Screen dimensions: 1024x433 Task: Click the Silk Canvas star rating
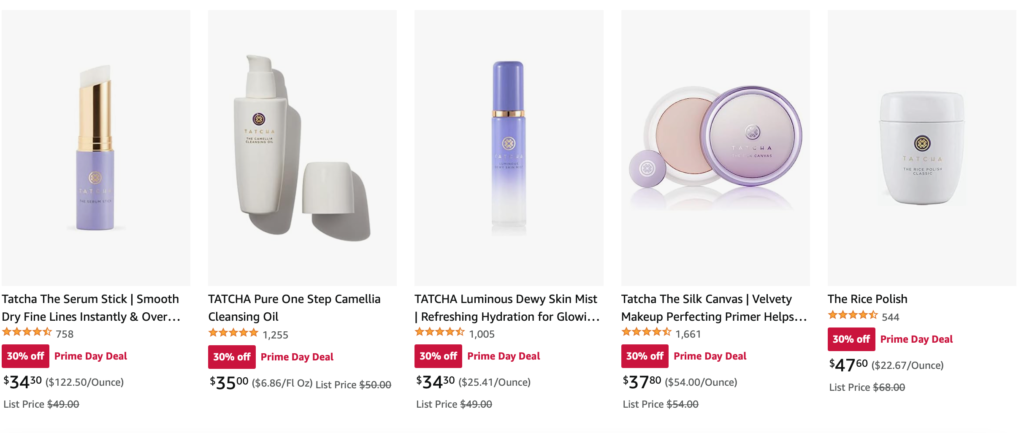click(x=646, y=333)
